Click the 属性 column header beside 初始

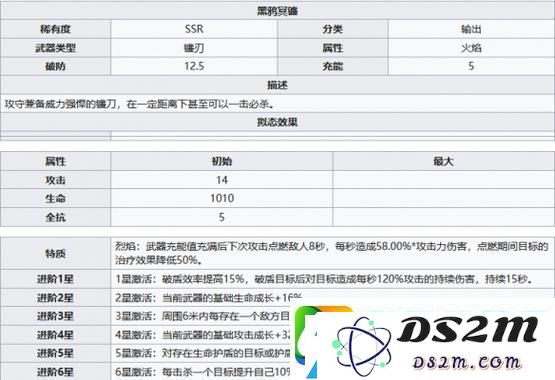pyautogui.click(x=55, y=161)
